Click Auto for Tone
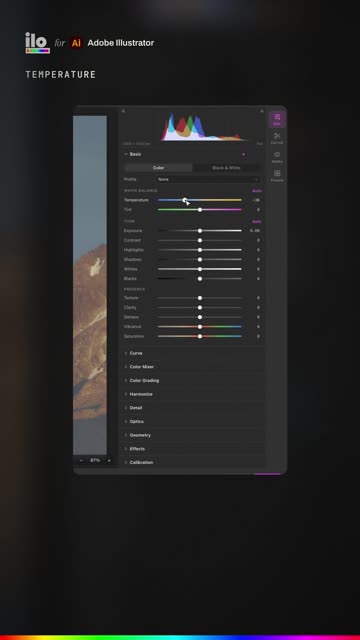The image size is (360, 640). tap(257, 221)
